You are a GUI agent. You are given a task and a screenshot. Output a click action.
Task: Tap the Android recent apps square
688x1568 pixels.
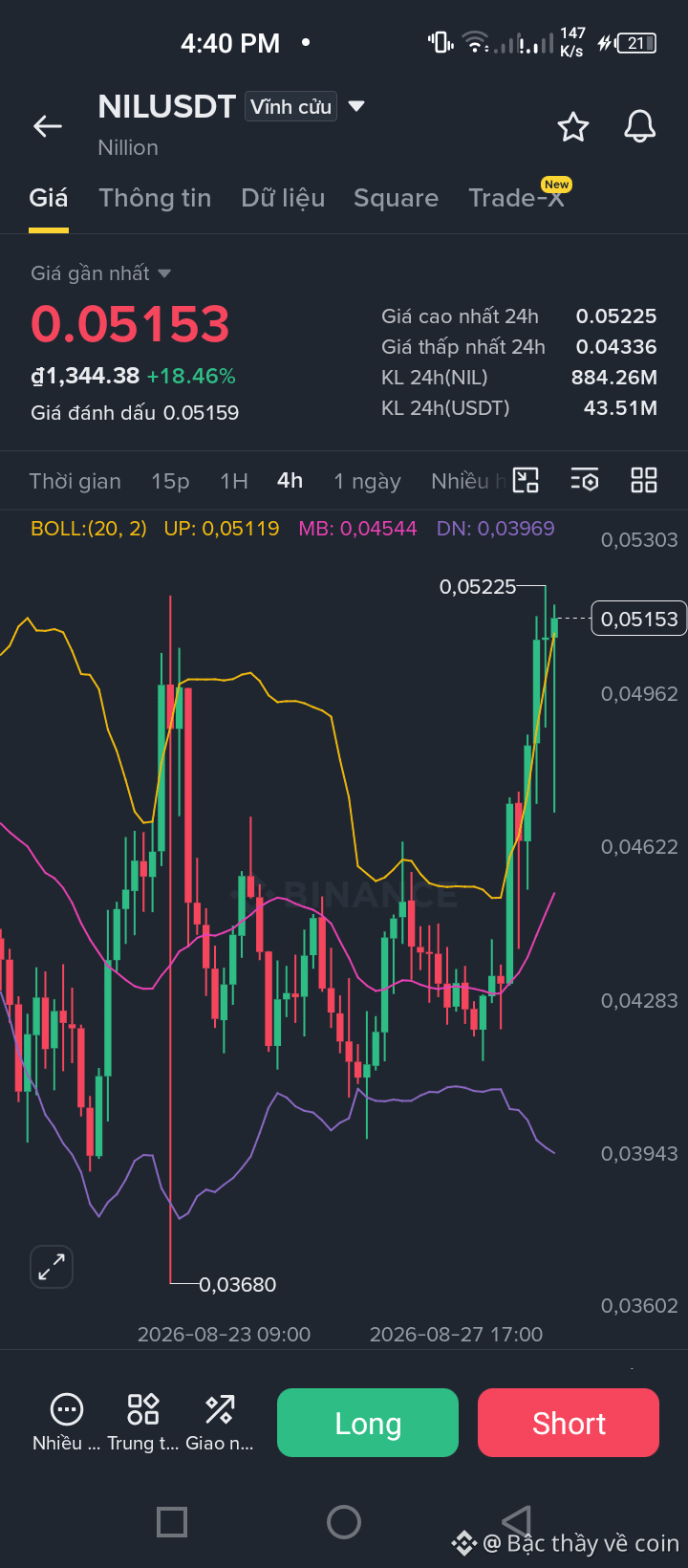(x=172, y=1522)
